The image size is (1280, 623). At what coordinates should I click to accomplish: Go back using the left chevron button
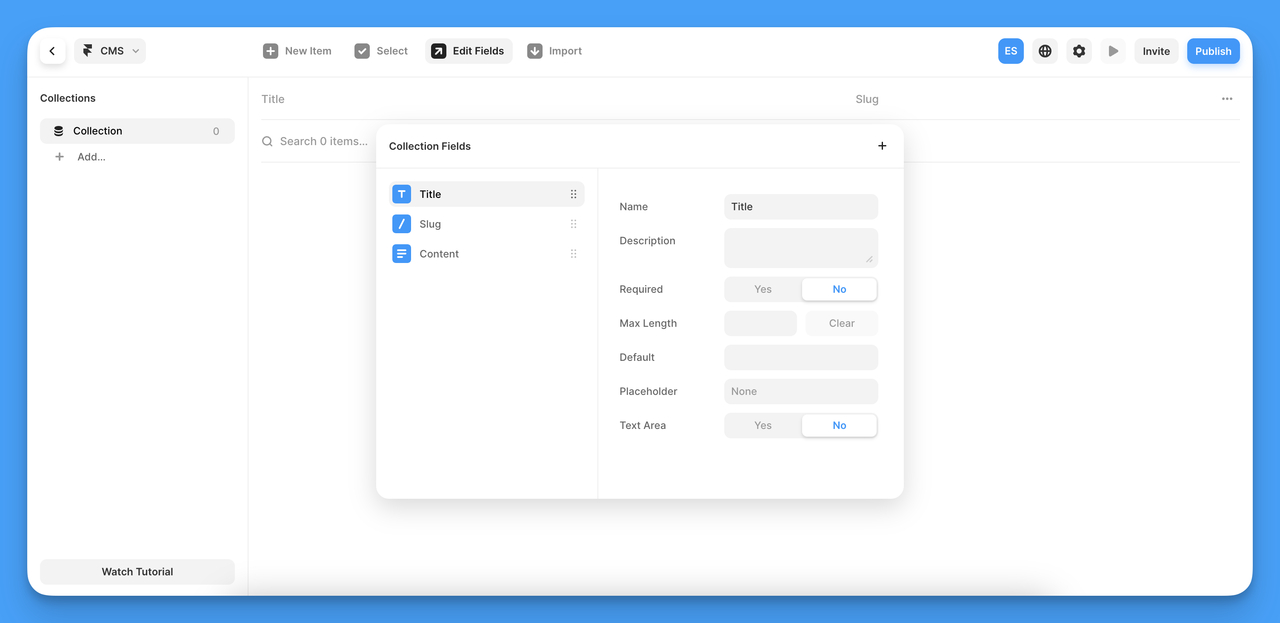click(52, 51)
